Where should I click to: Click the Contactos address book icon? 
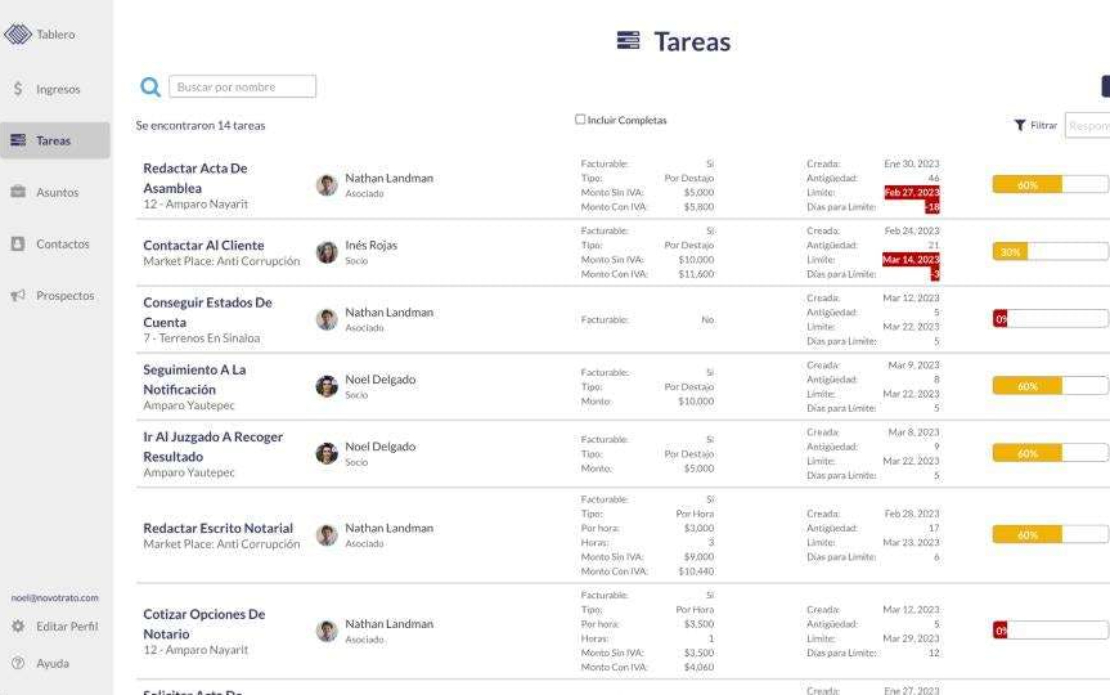point(18,243)
